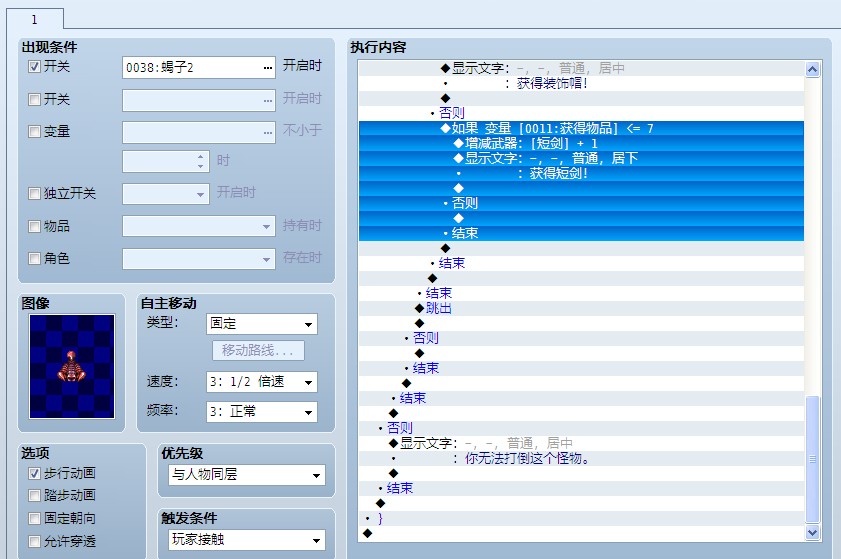Enable the 变量 condition checkbox
Viewport: 841px width, 559px height.
(34, 131)
